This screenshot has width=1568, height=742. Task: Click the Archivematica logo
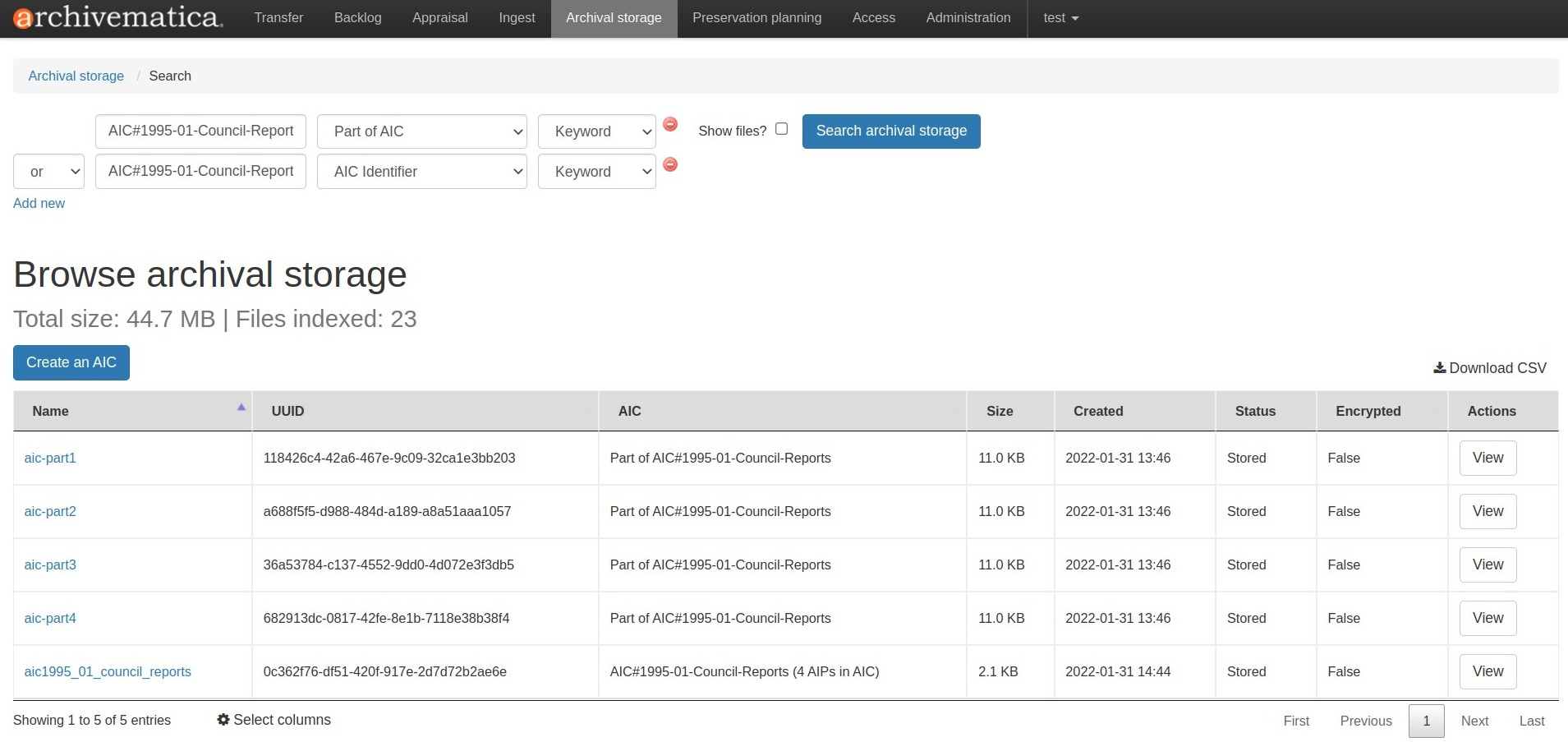(x=118, y=17)
